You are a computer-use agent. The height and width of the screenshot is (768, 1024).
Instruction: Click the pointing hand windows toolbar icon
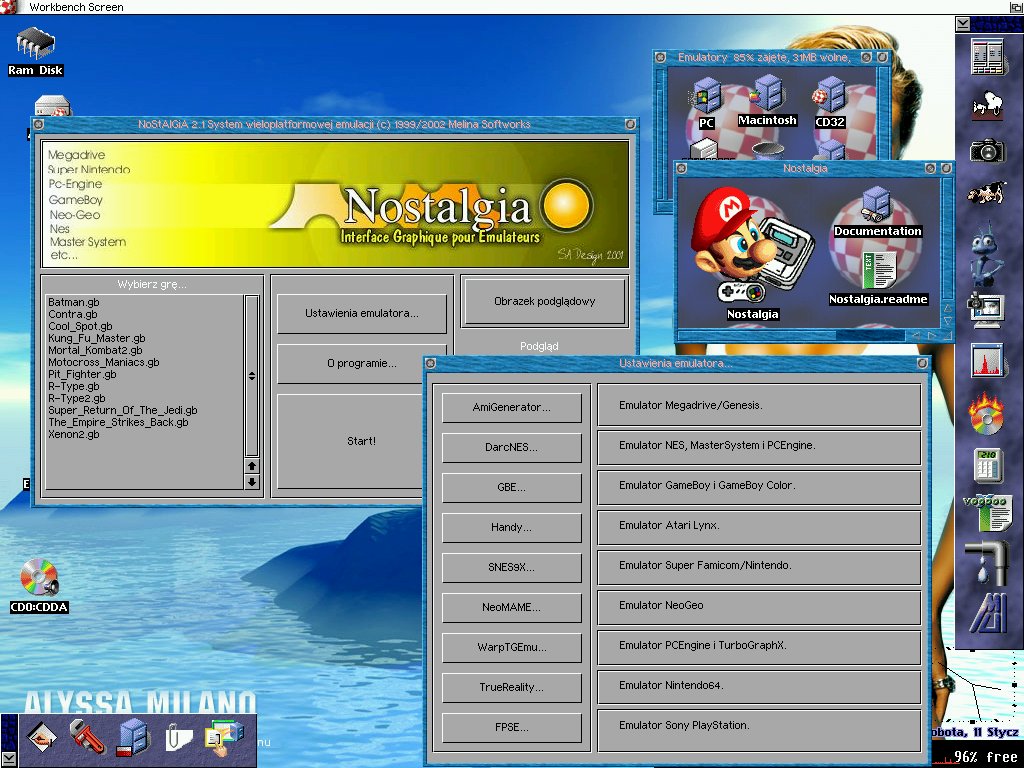pos(224,737)
